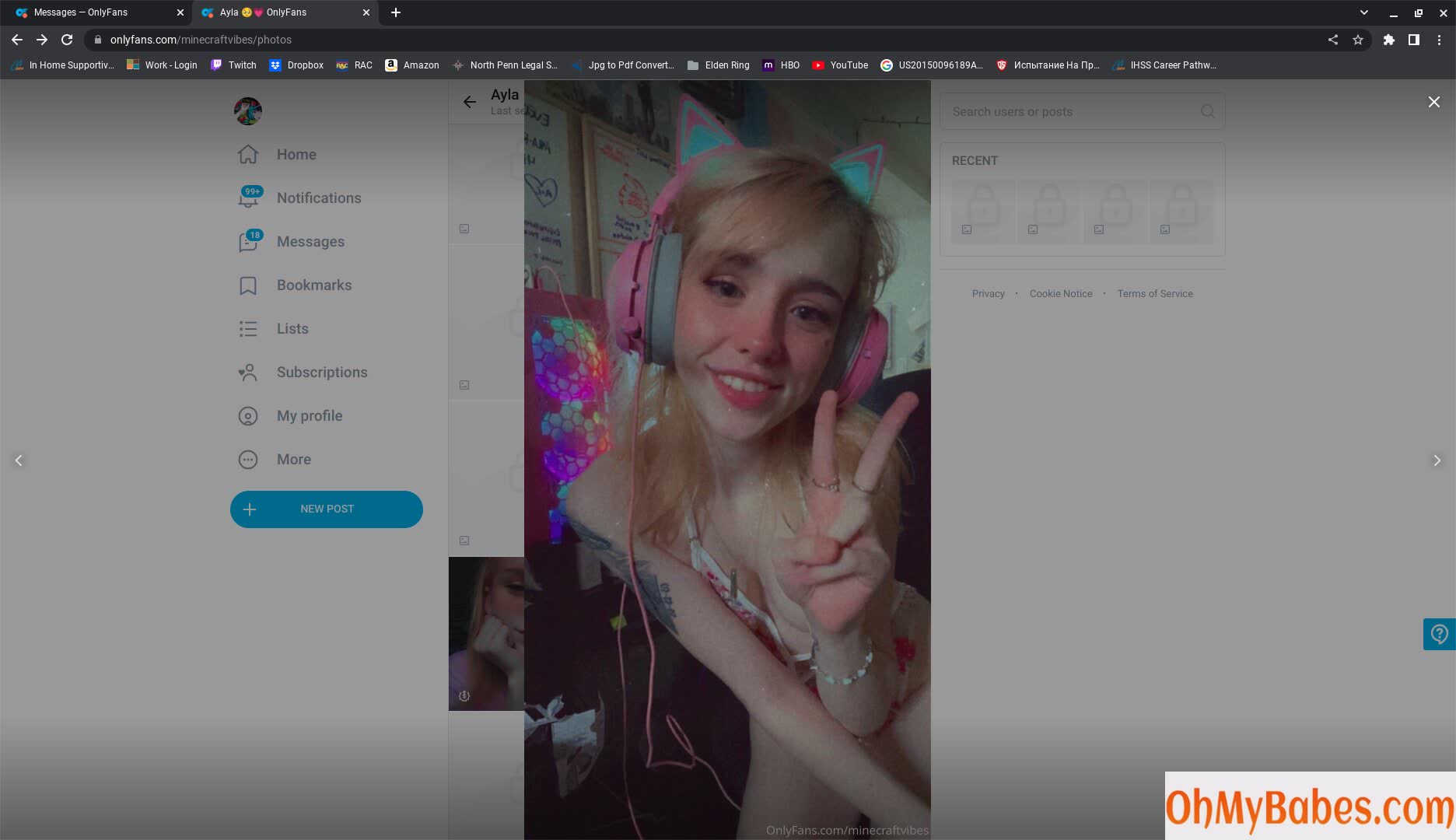
Task: Click the Bookmarks ribbon icon
Action: click(248, 285)
